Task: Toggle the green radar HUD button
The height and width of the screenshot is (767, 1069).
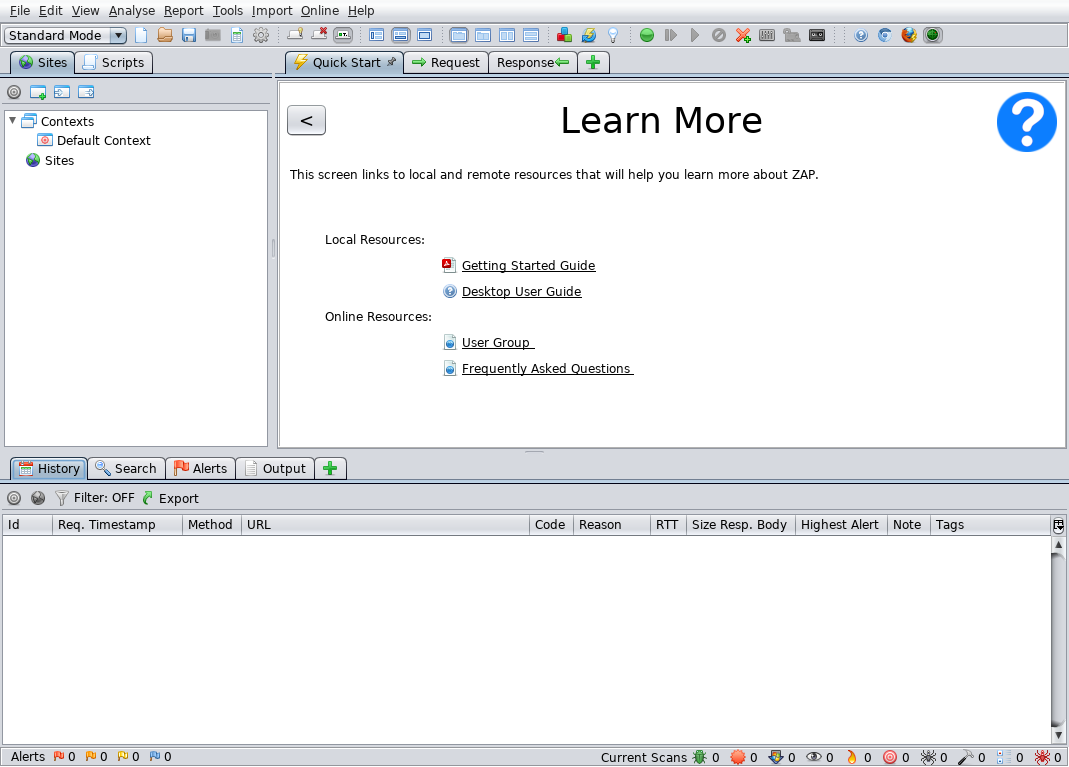Action: pos(933,35)
